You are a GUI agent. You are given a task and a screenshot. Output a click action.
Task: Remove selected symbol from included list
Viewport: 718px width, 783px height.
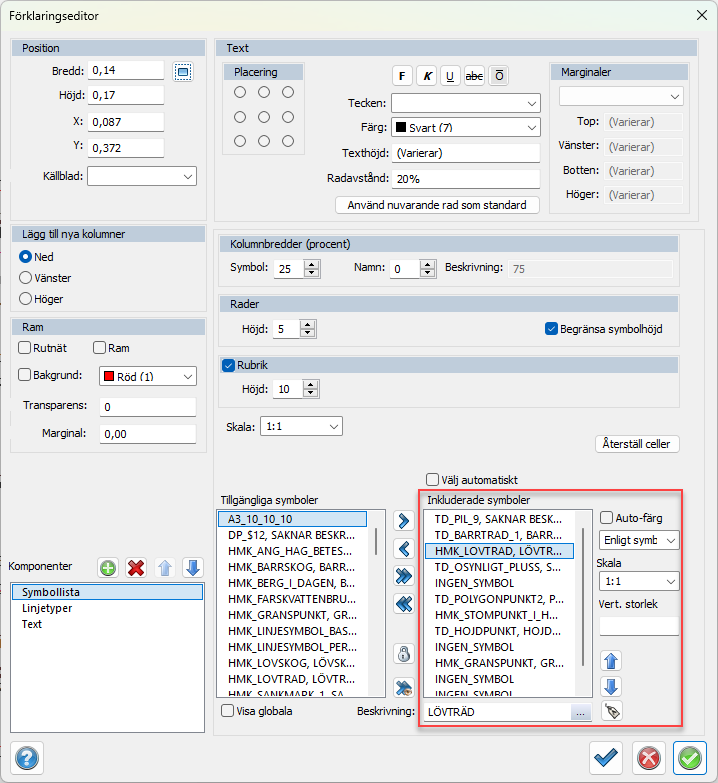(405, 548)
